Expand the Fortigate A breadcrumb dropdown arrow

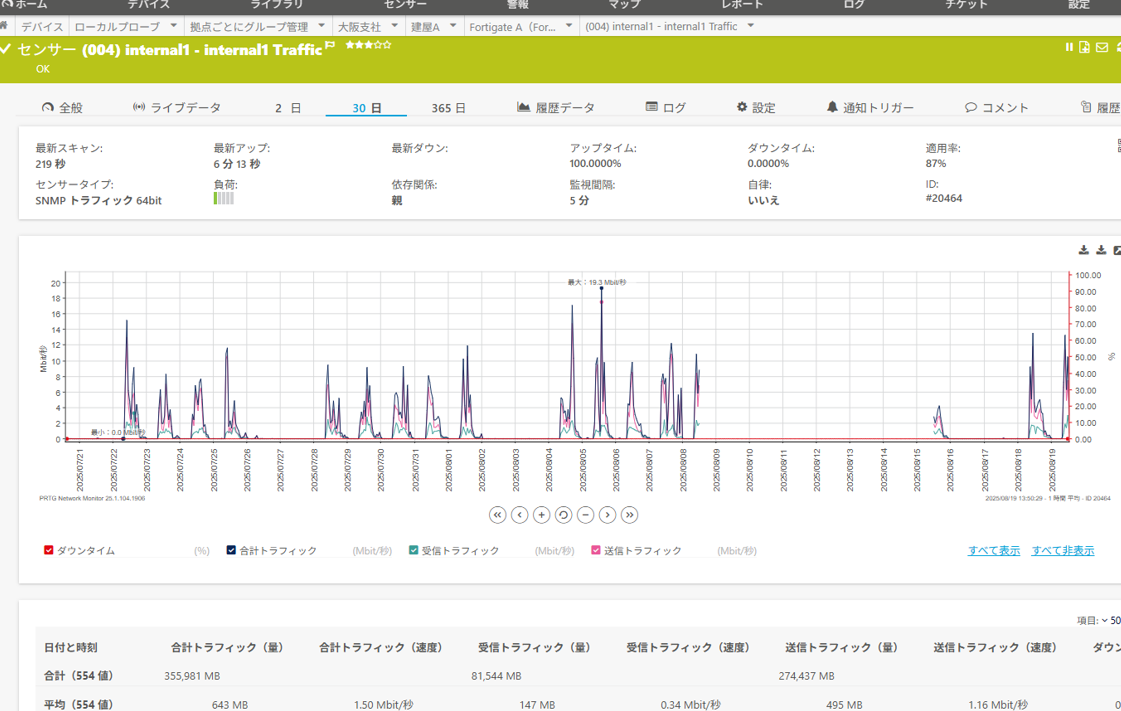[x=569, y=26]
